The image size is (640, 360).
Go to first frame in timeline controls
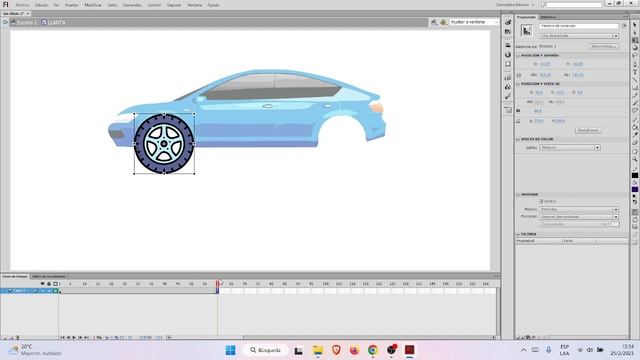[62, 338]
